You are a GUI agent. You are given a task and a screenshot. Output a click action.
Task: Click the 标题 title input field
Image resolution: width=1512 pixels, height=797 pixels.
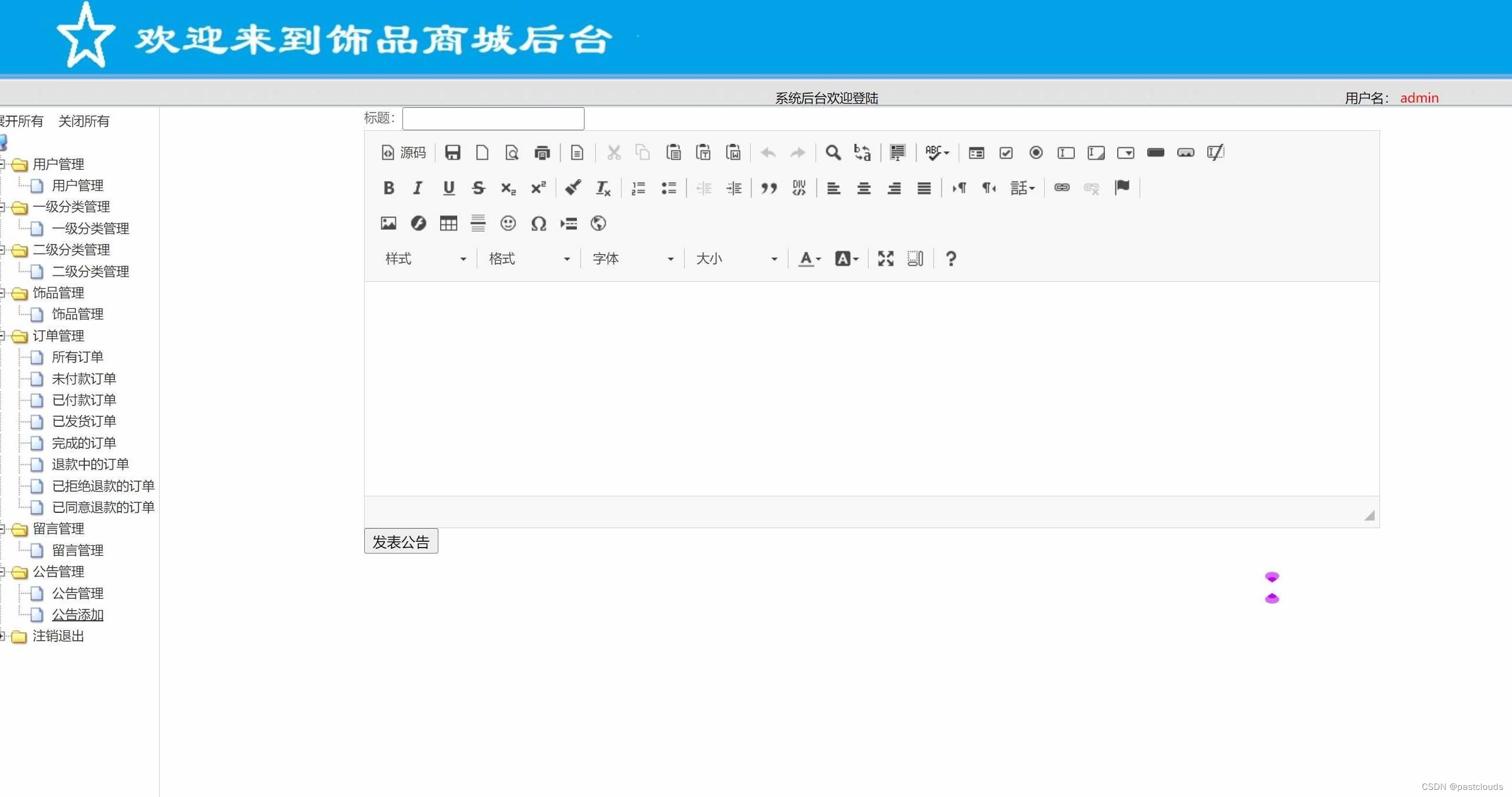(493, 118)
